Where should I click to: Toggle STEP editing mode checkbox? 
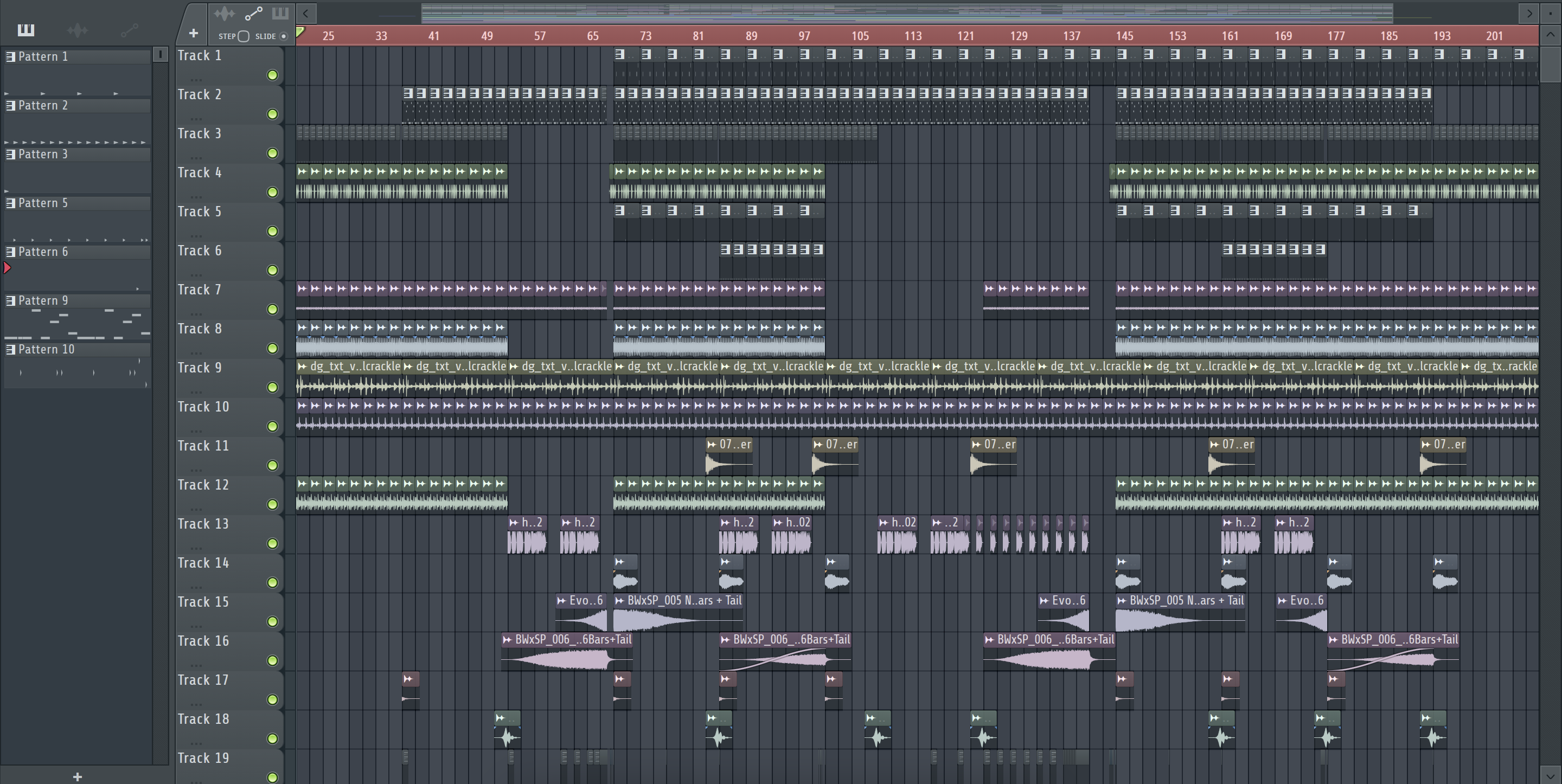click(x=243, y=36)
